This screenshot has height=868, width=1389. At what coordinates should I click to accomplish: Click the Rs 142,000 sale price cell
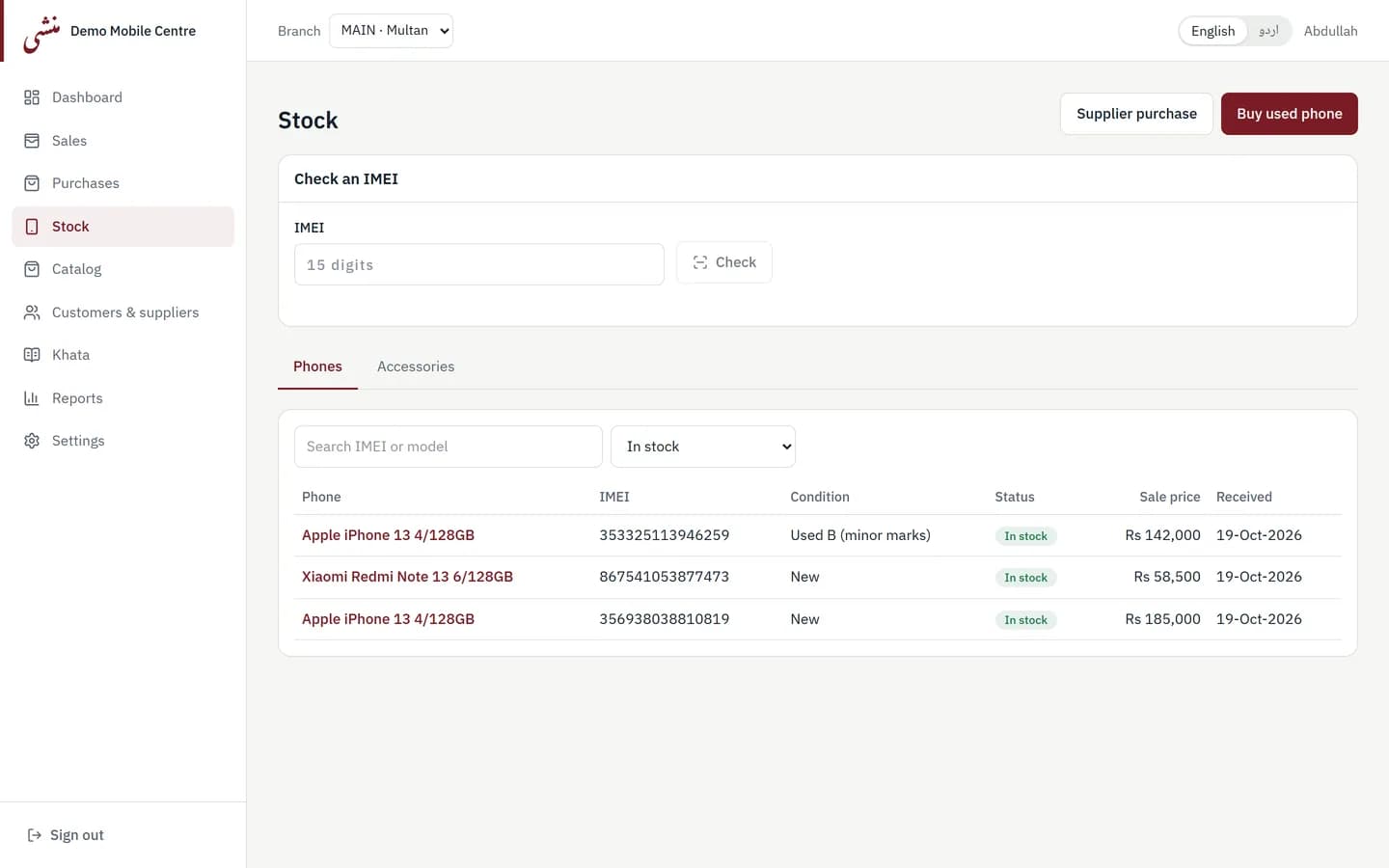(1162, 535)
